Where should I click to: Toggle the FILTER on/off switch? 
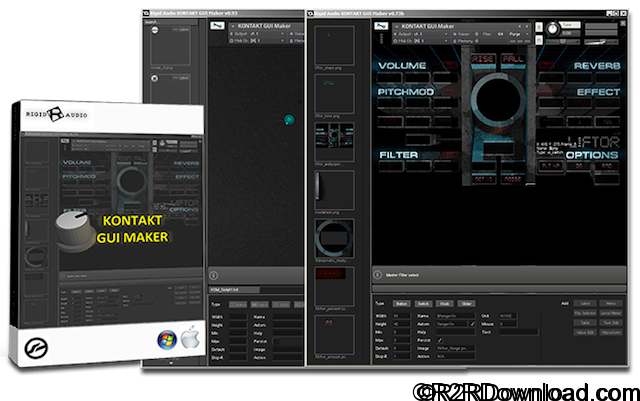[x=449, y=155]
